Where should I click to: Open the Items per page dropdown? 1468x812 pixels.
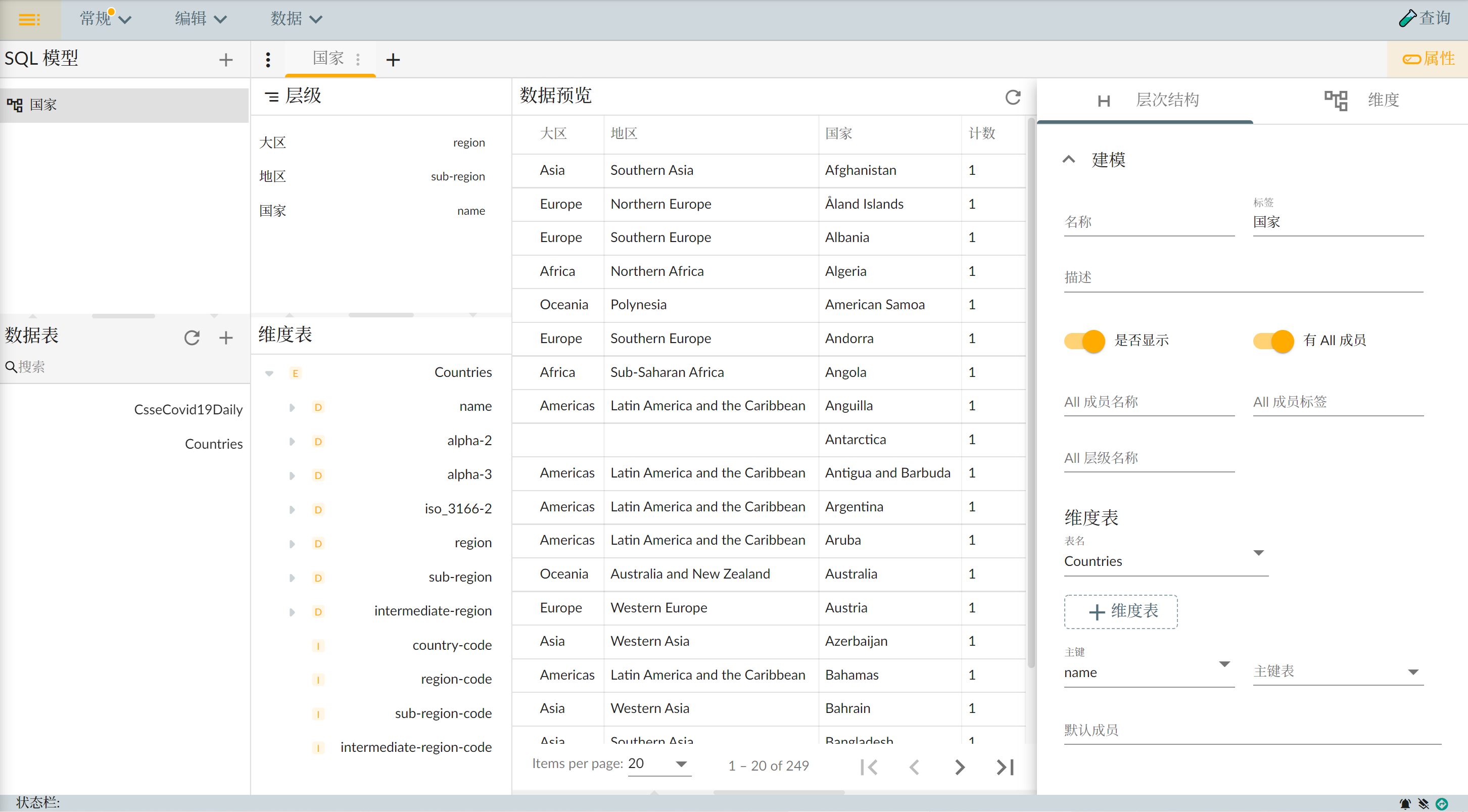[x=659, y=764]
